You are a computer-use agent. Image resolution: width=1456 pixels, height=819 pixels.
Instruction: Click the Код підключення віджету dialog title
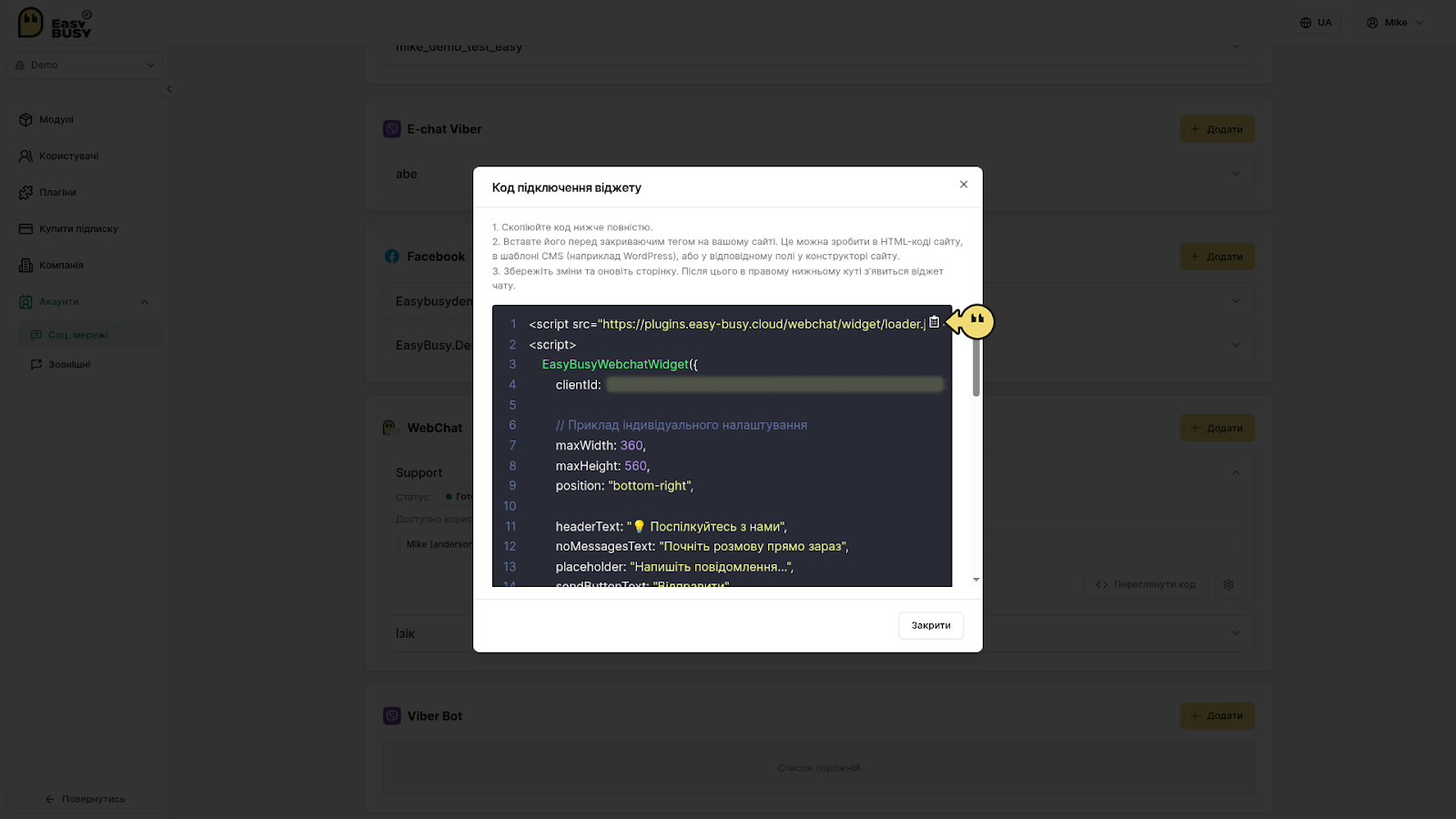(567, 187)
